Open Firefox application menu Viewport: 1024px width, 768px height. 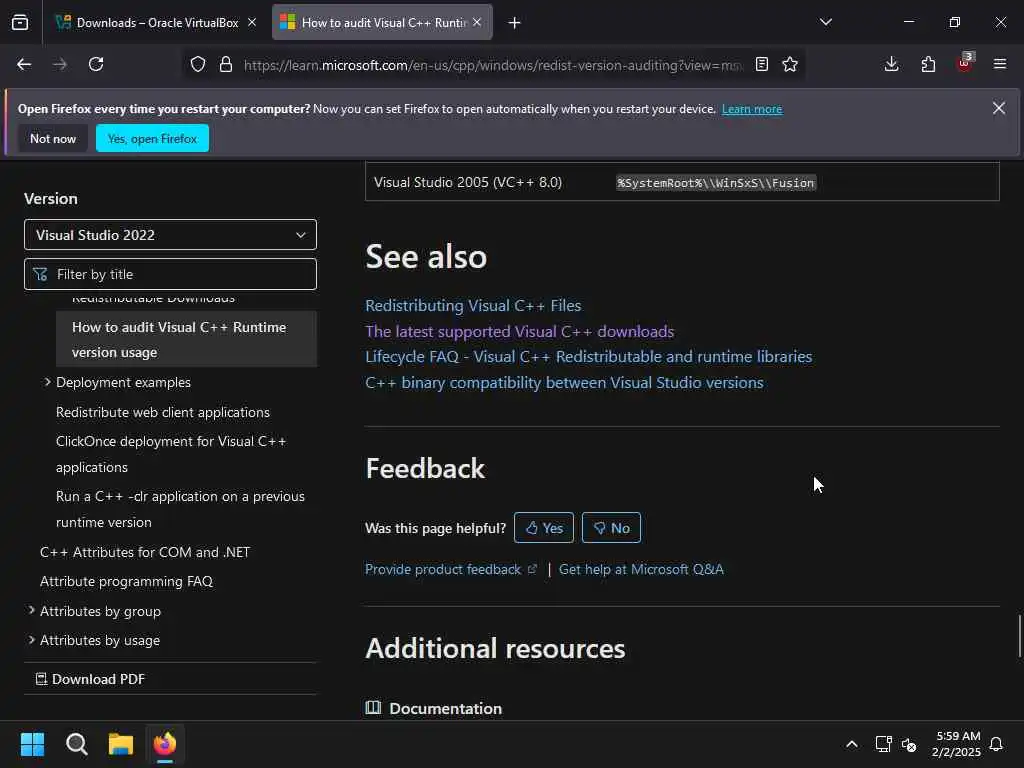1000,64
